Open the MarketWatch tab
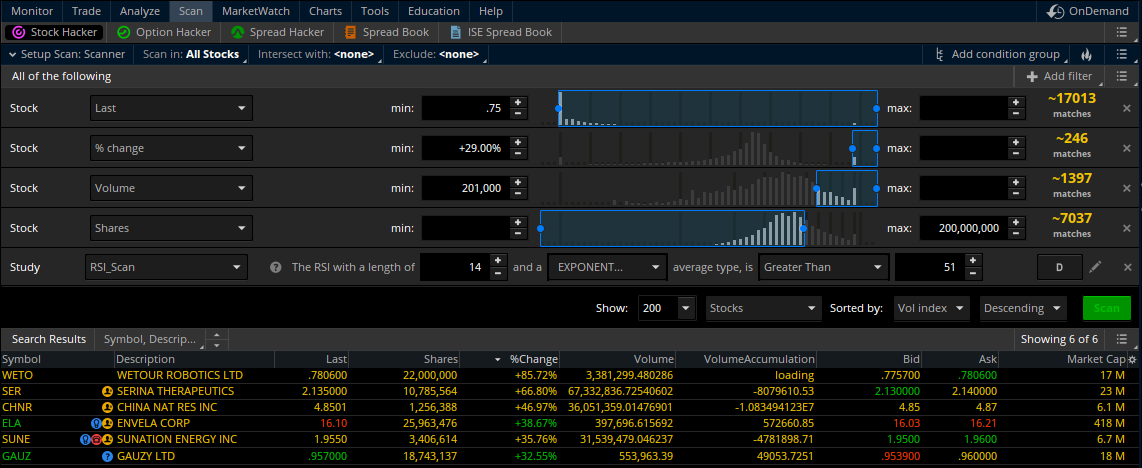This screenshot has height=468, width=1142. pos(256,11)
